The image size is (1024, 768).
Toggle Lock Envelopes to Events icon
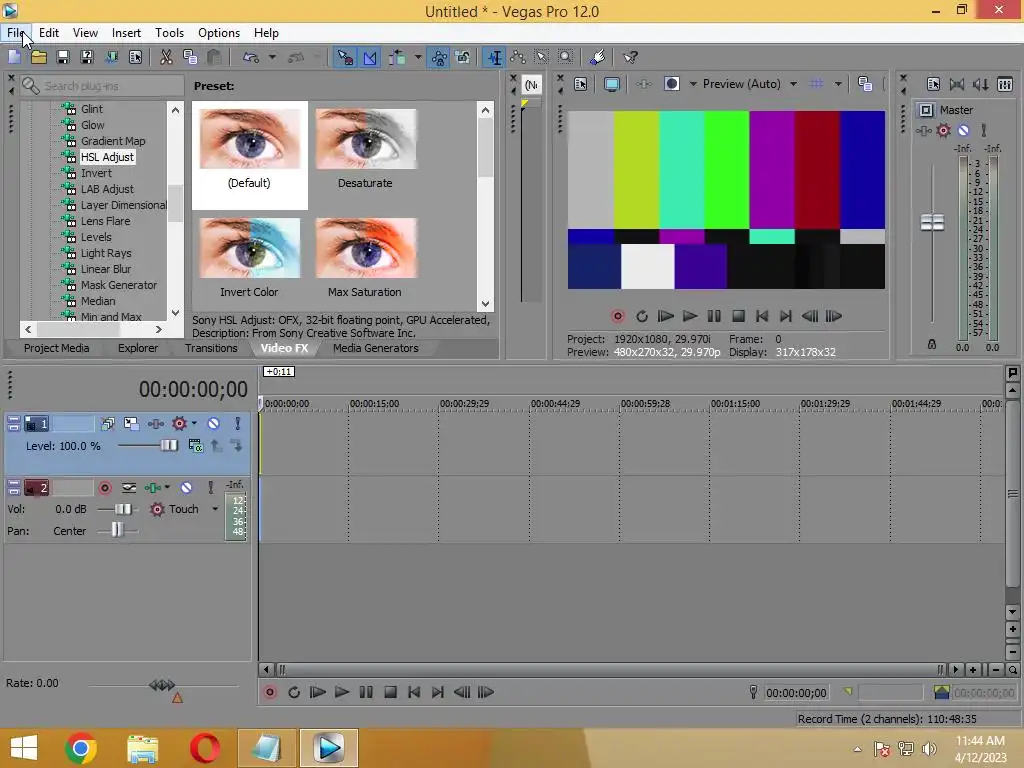coord(439,57)
